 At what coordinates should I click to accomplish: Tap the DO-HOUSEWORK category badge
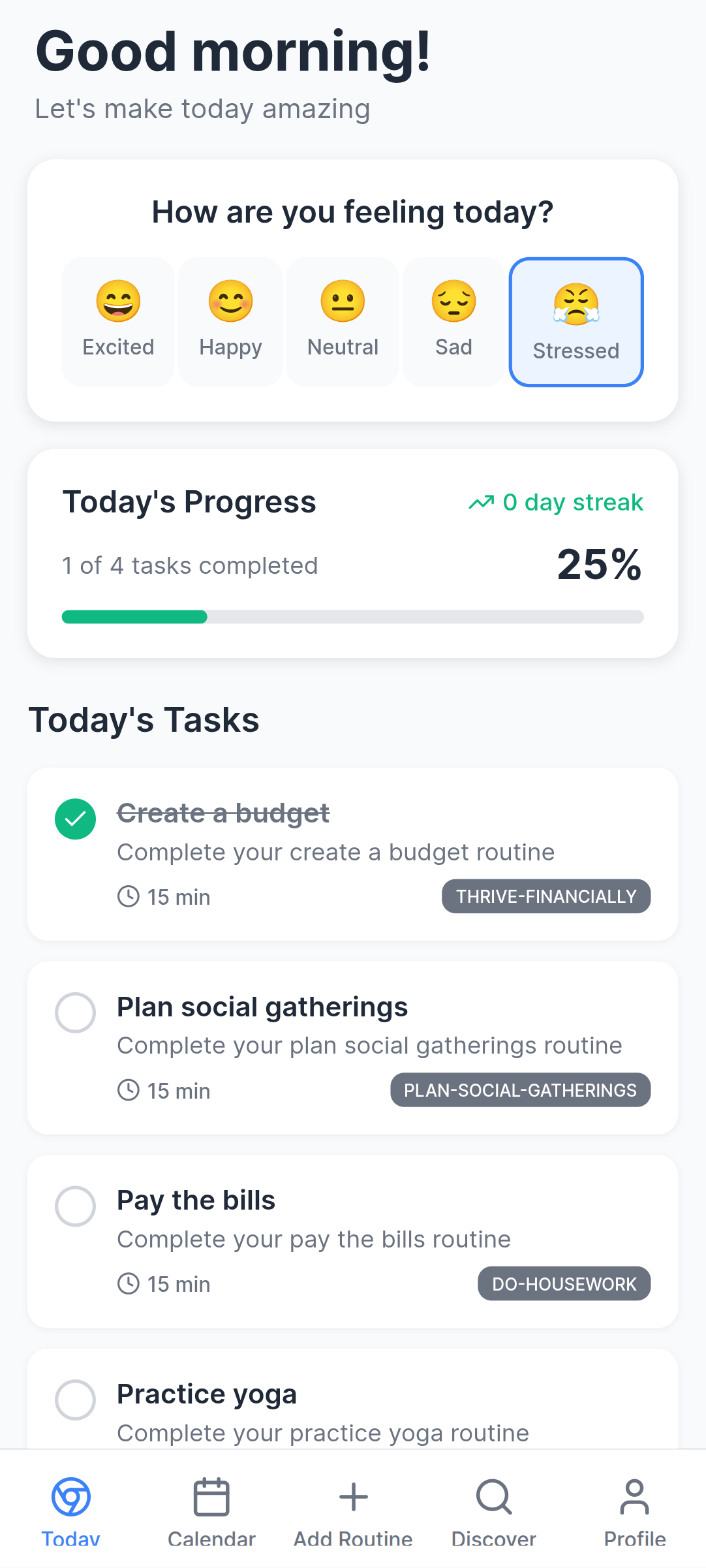click(x=564, y=1284)
